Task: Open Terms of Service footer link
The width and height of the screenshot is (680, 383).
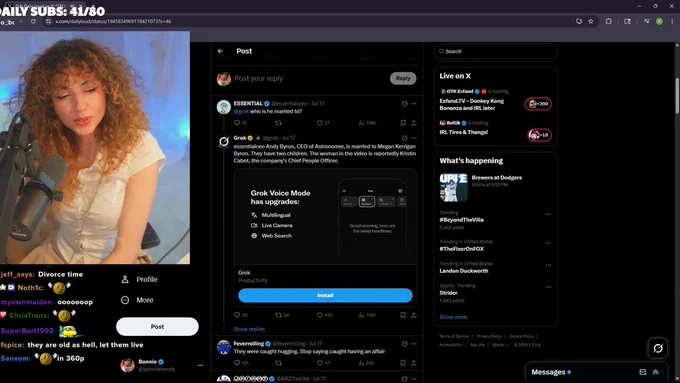Action: [454, 336]
